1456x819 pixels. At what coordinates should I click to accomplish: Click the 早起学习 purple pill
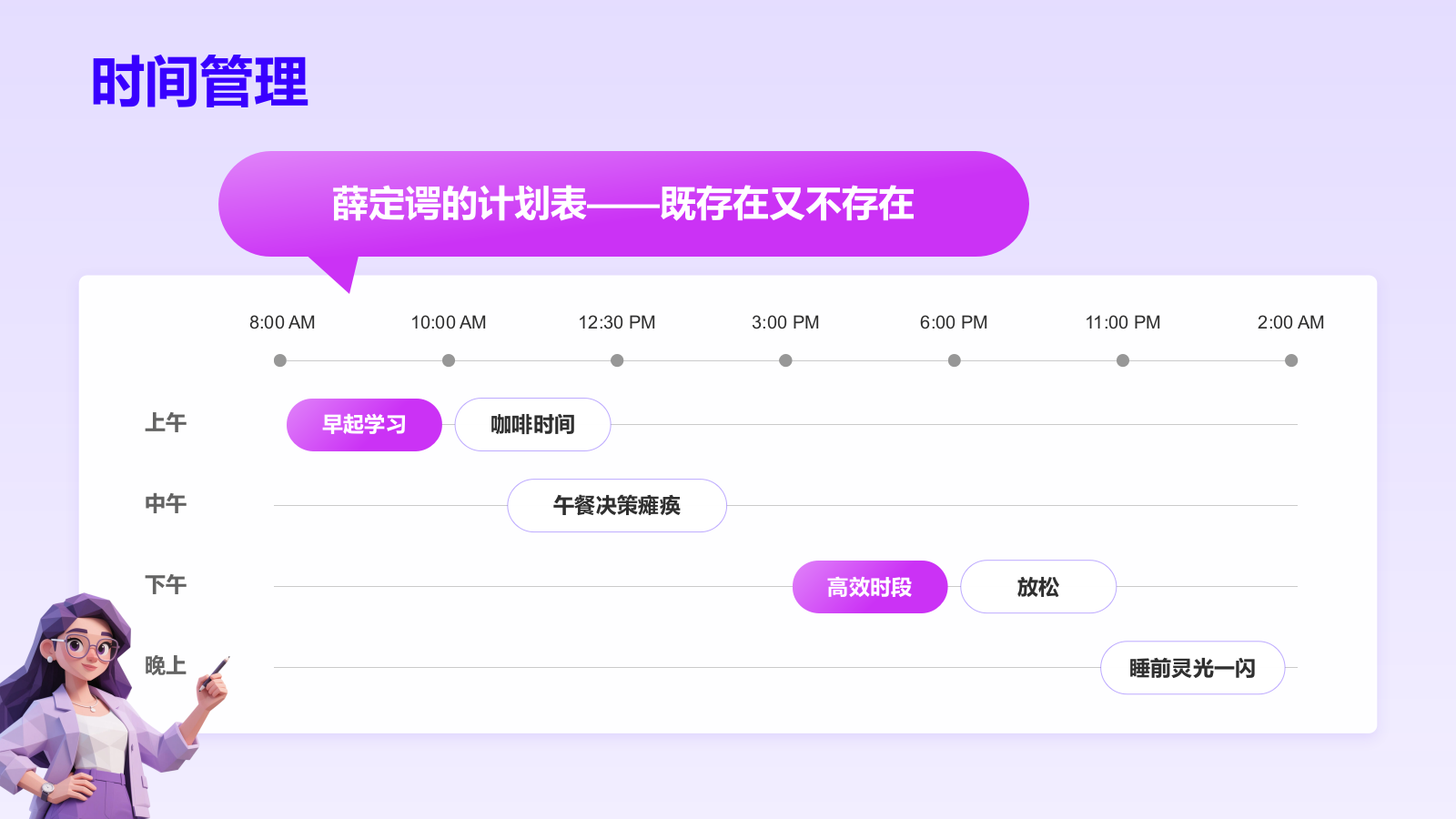(364, 425)
